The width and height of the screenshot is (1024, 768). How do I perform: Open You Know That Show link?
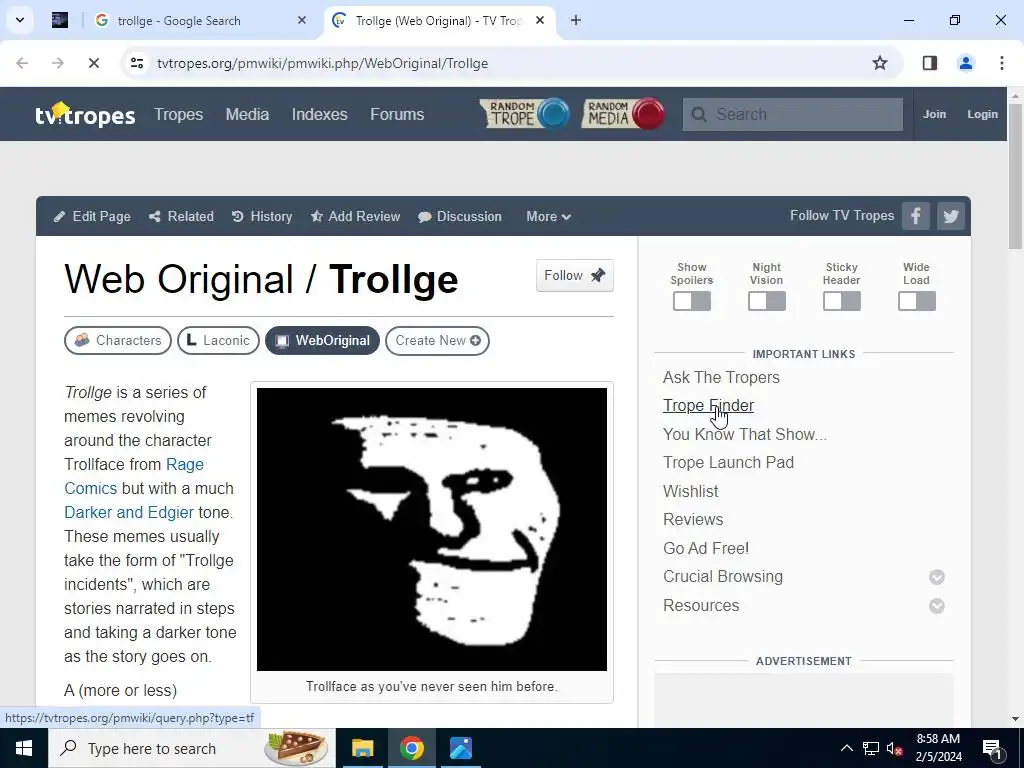coord(744,434)
